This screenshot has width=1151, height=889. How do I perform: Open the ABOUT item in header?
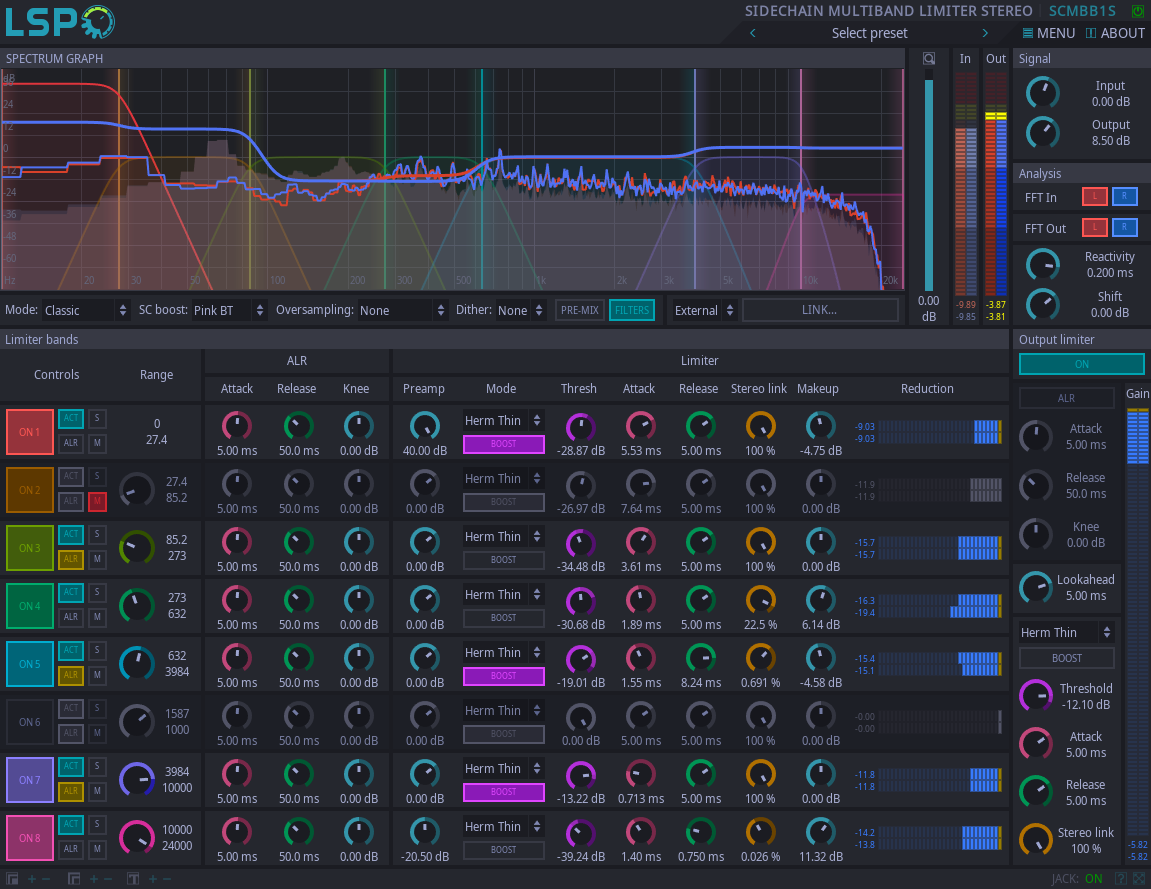[x=1115, y=33]
